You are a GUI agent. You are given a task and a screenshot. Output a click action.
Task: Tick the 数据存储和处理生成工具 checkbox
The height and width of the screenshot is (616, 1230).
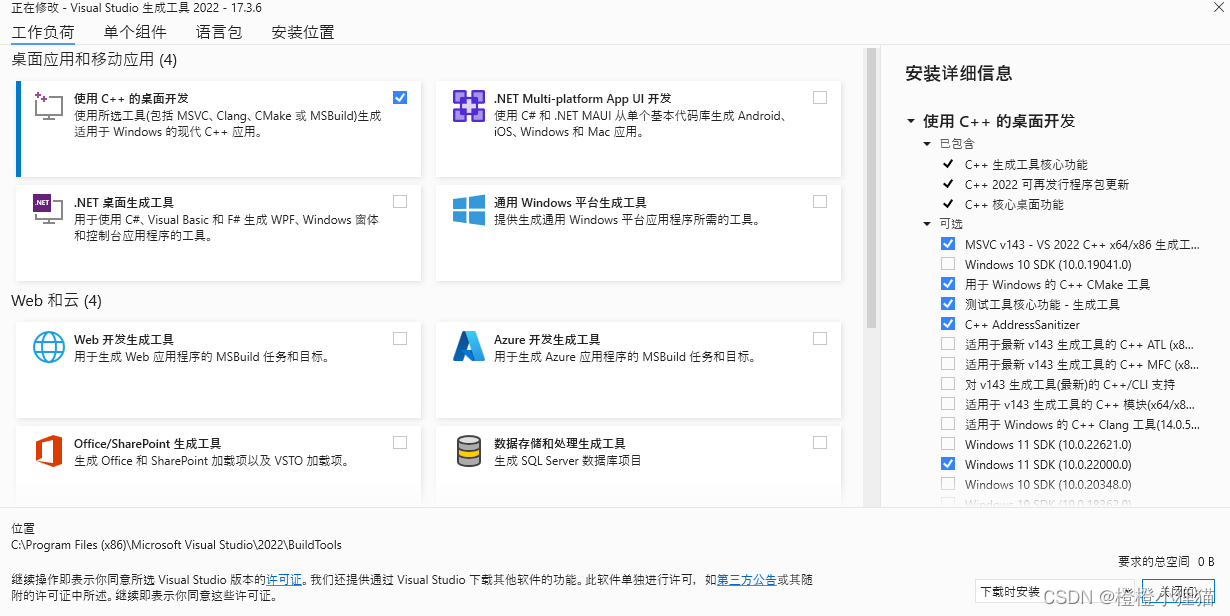tap(820, 443)
